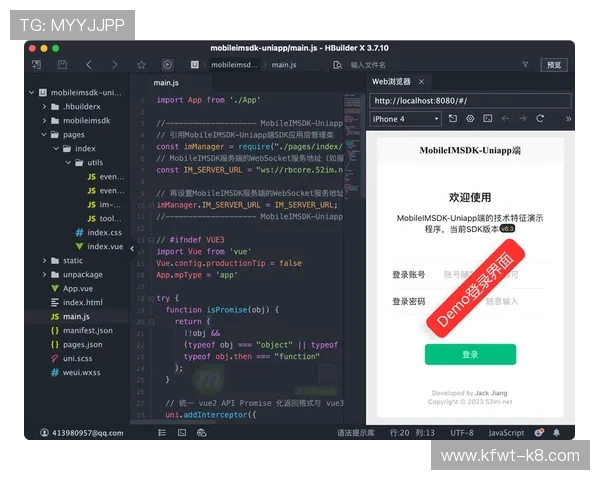Collapse the utils folder
The height and width of the screenshot is (480, 600).
coord(68,162)
